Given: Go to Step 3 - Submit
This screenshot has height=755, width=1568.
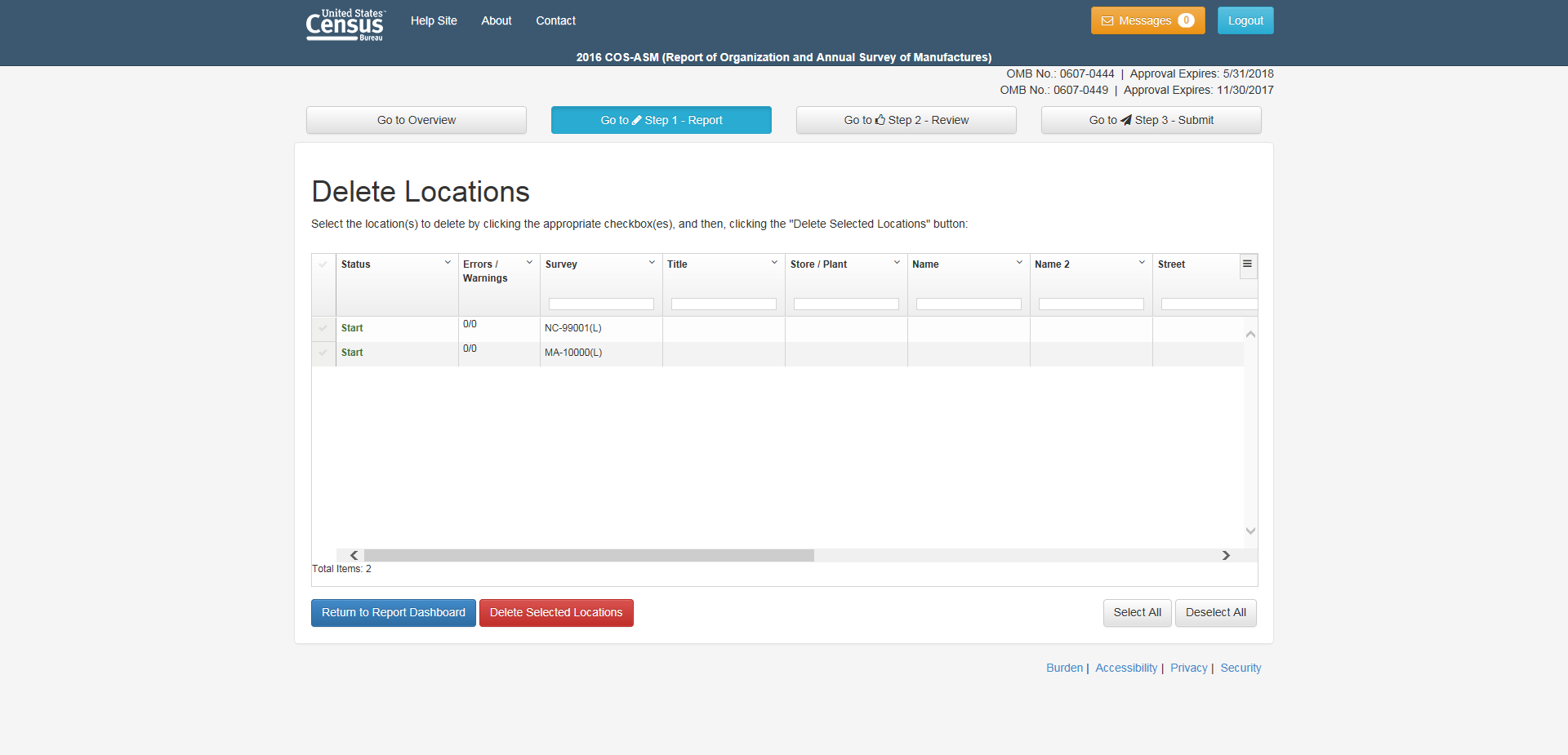Looking at the screenshot, I should 1151,120.
